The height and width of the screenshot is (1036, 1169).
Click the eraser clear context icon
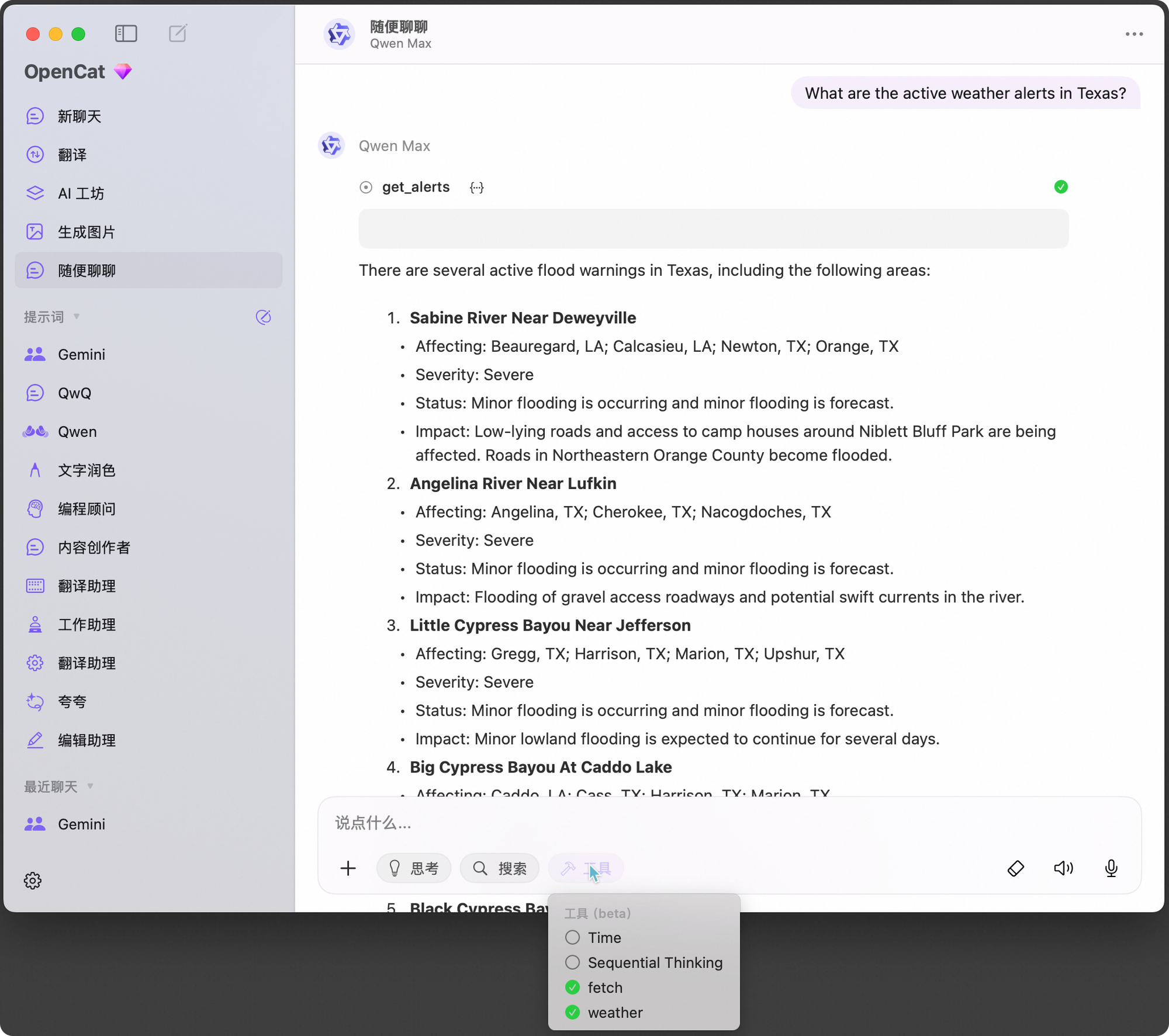(x=1016, y=868)
